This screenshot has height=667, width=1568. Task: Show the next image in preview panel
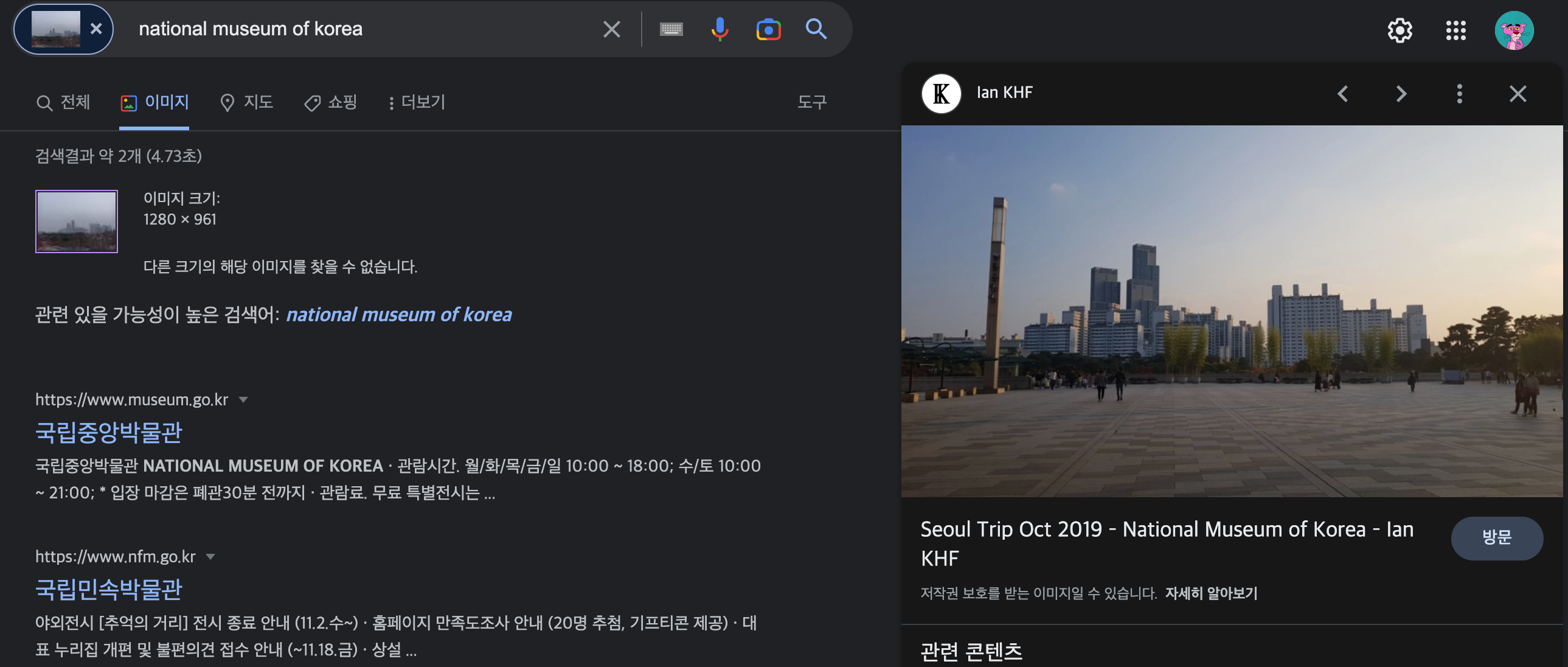1401,93
